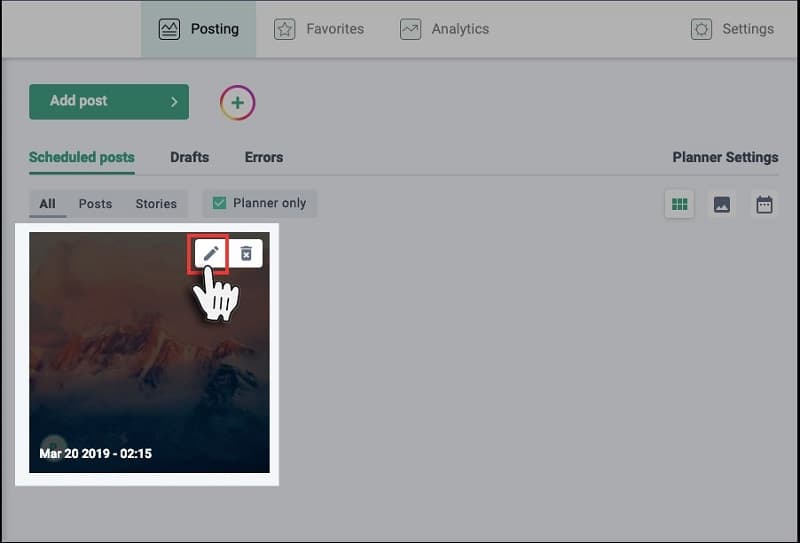
Task: Open Planner Settings
Action: tap(725, 157)
